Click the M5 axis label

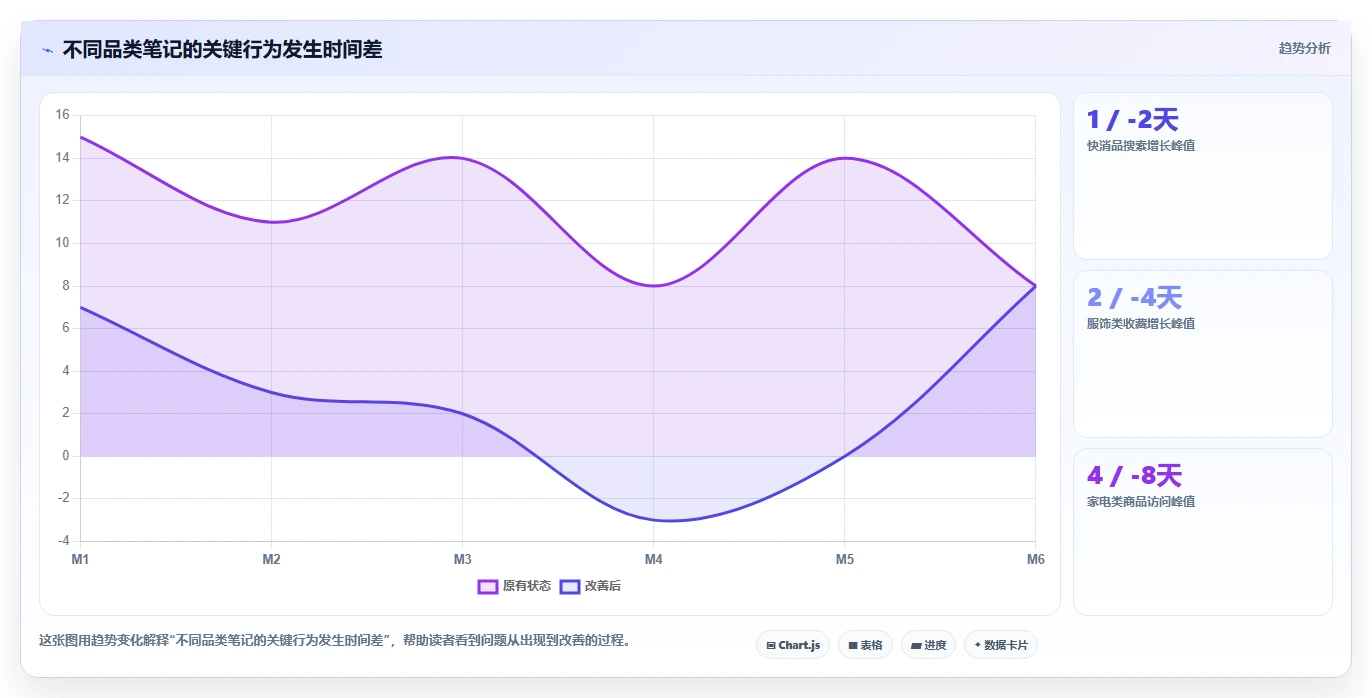coord(845,559)
